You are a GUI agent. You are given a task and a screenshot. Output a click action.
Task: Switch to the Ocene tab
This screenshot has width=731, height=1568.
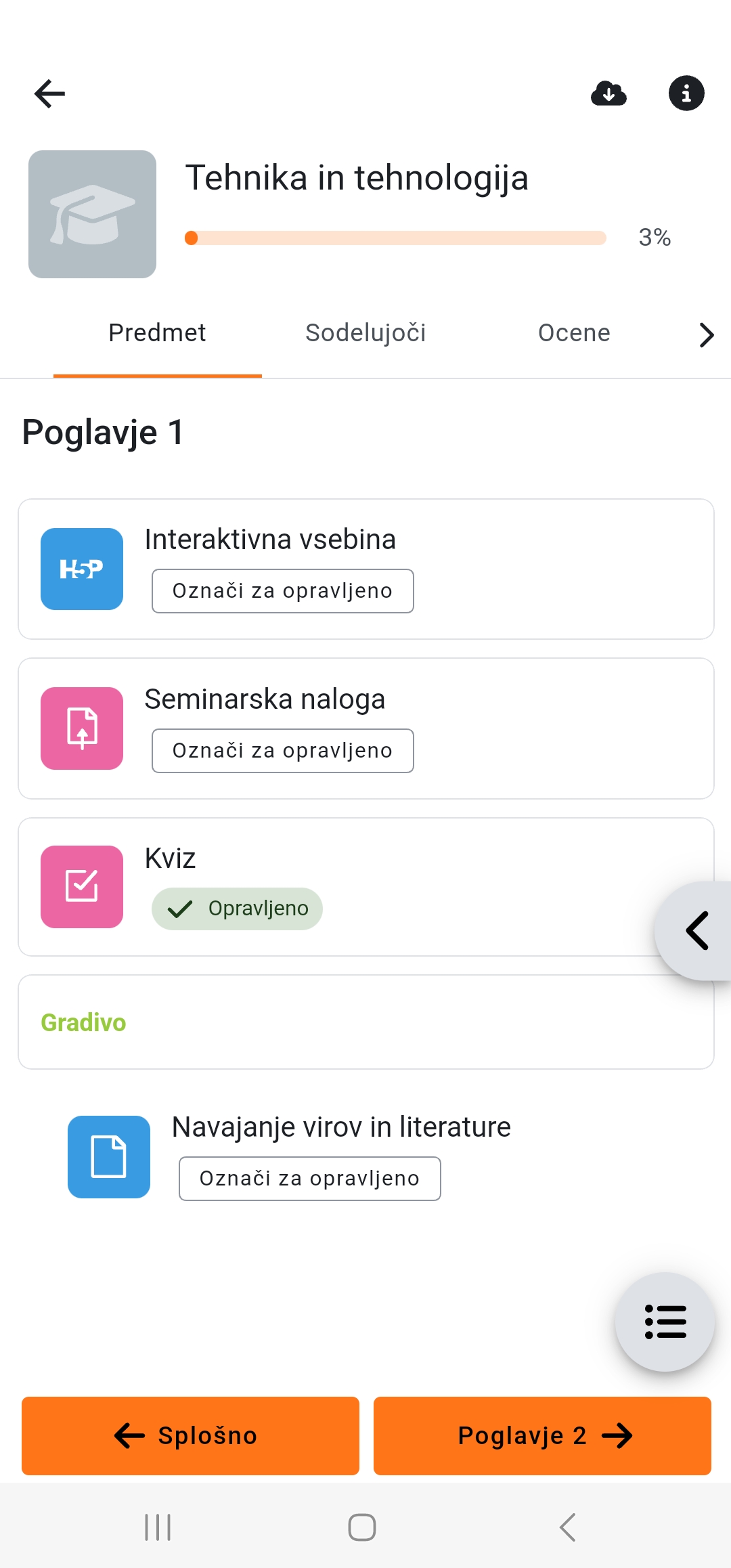(x=574, y=333)
